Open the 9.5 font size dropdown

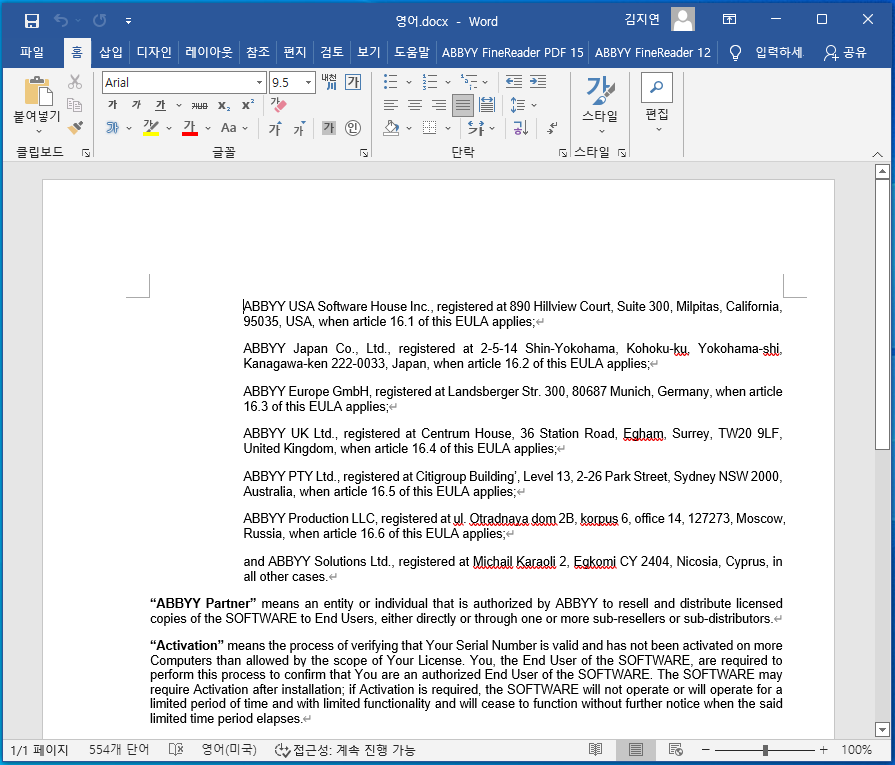(x=308, y=83)
